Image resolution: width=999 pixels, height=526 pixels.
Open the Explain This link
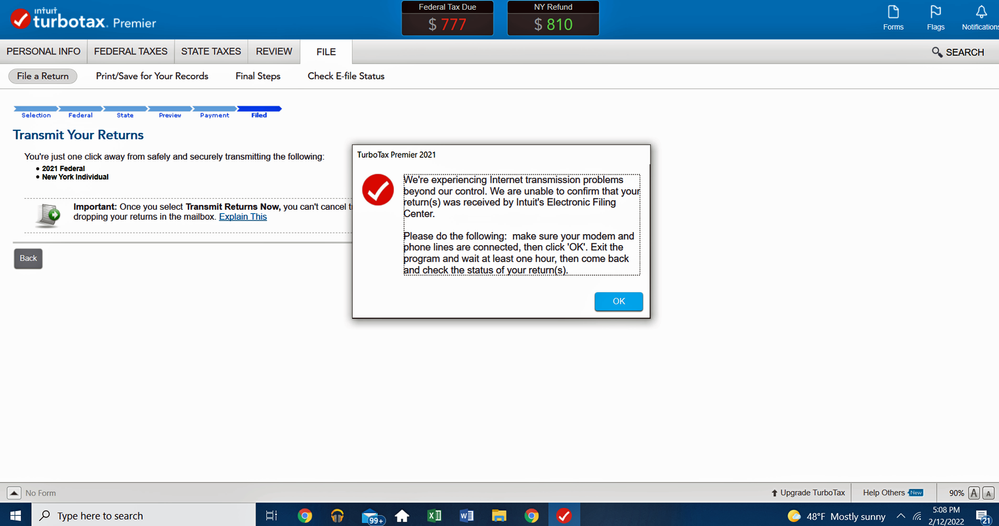[x=243, y=217]
